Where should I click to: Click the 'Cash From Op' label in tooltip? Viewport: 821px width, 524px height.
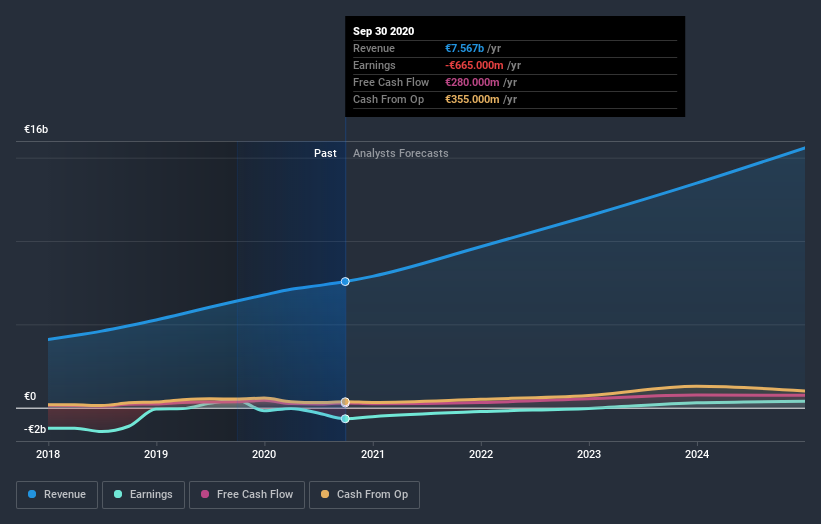pos(389,99)
